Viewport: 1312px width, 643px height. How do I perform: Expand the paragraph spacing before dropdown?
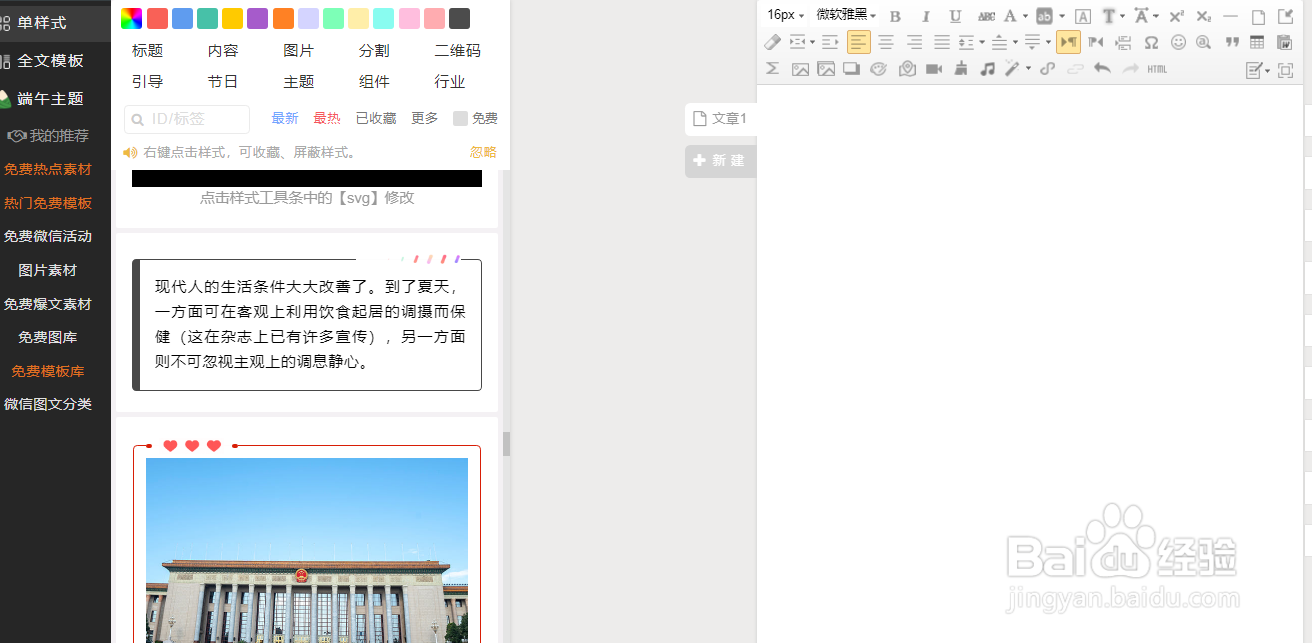click(1015, 42)
